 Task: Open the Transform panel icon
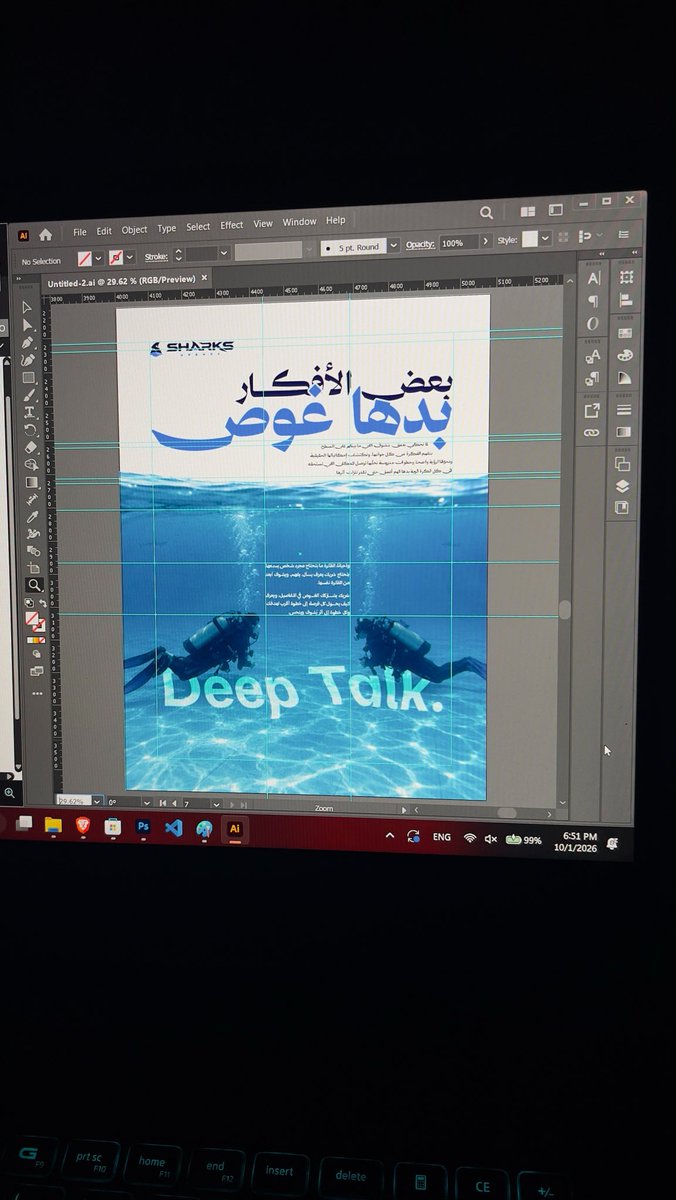click(626, 277)
